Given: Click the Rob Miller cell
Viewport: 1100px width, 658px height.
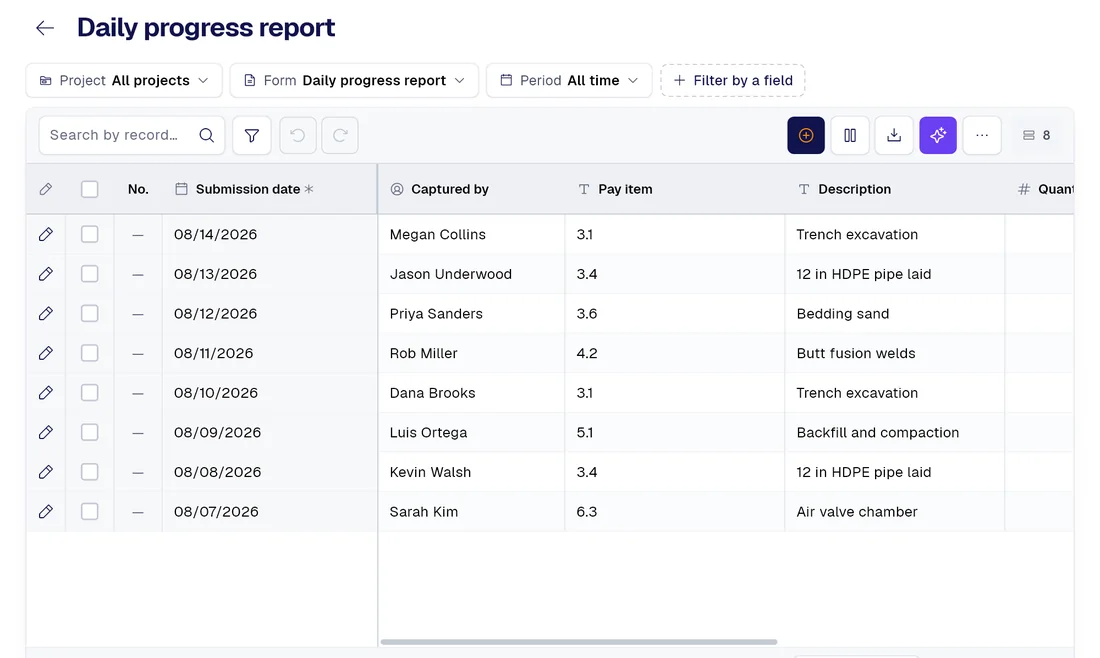Looking at the screenshot, I should point(471,353).
